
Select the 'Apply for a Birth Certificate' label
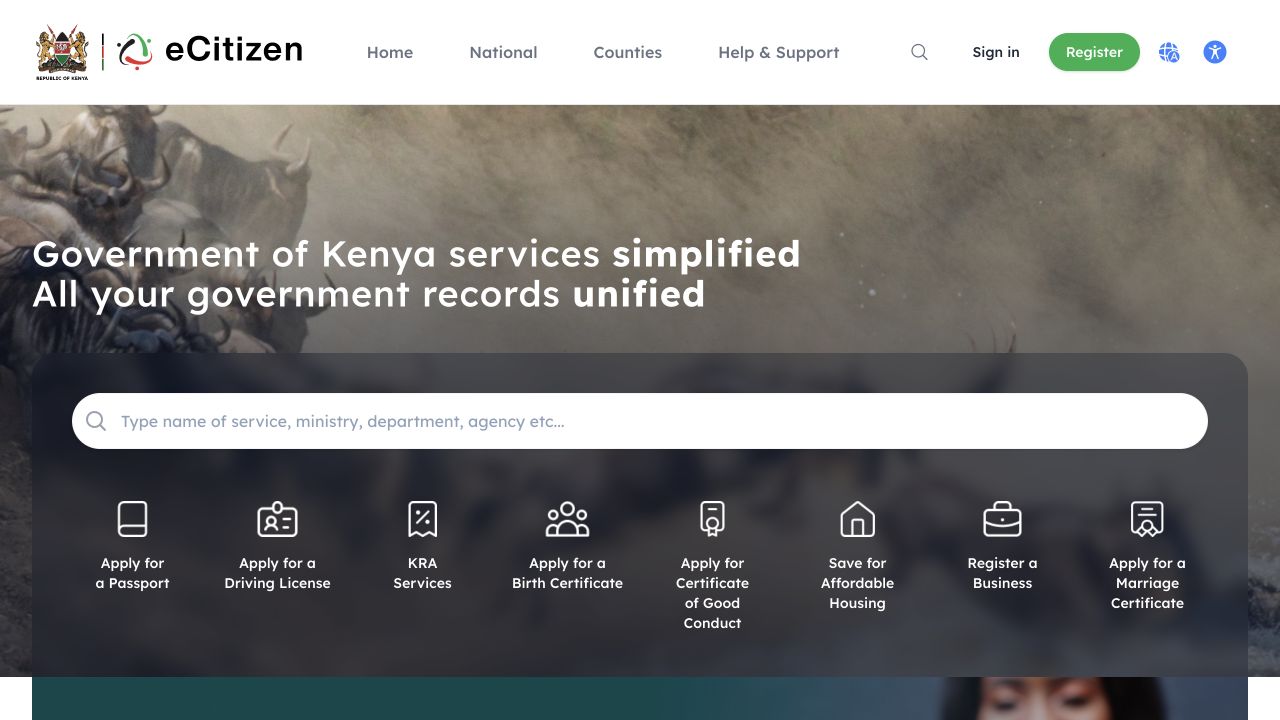point(567,573)
